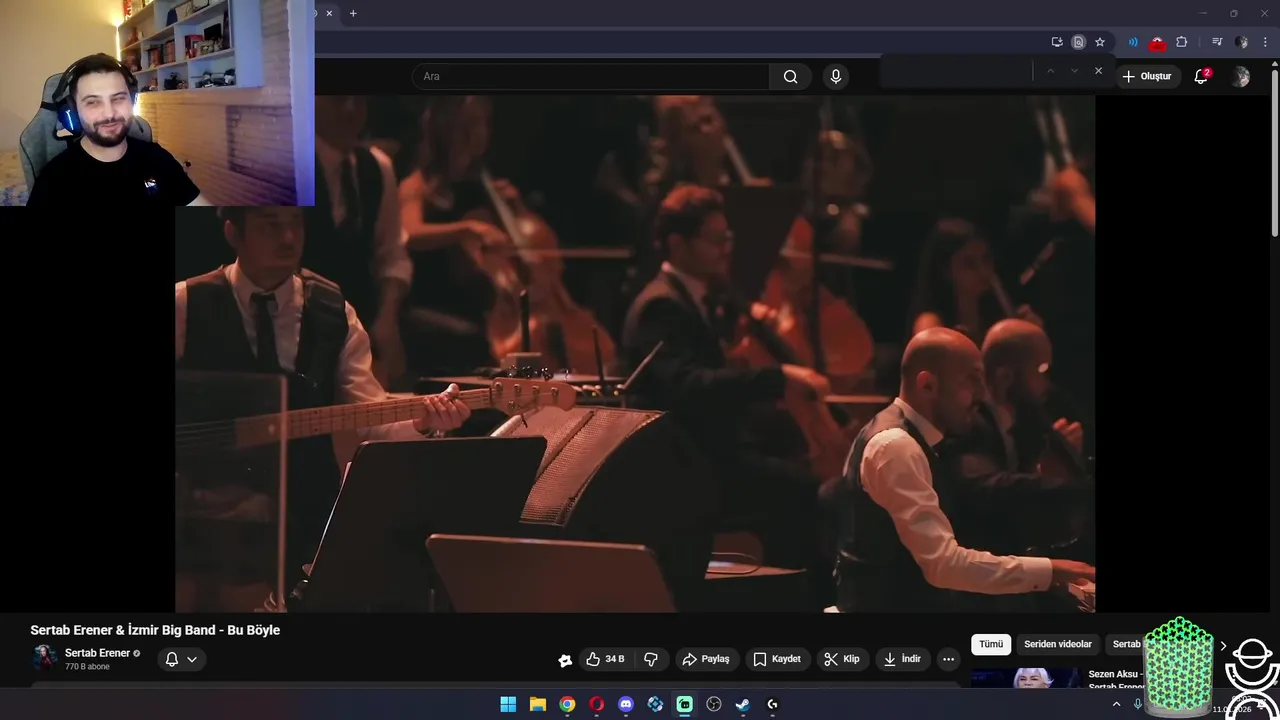Open Sertab Erener channel avatar
Screen dimensions: 1280x720
[44, 658]
